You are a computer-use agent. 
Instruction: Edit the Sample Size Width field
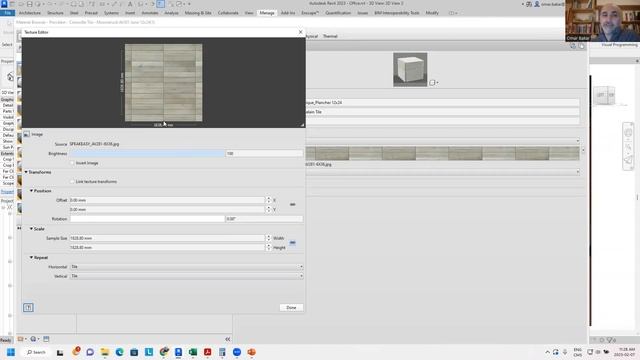[x=167, y=238]
